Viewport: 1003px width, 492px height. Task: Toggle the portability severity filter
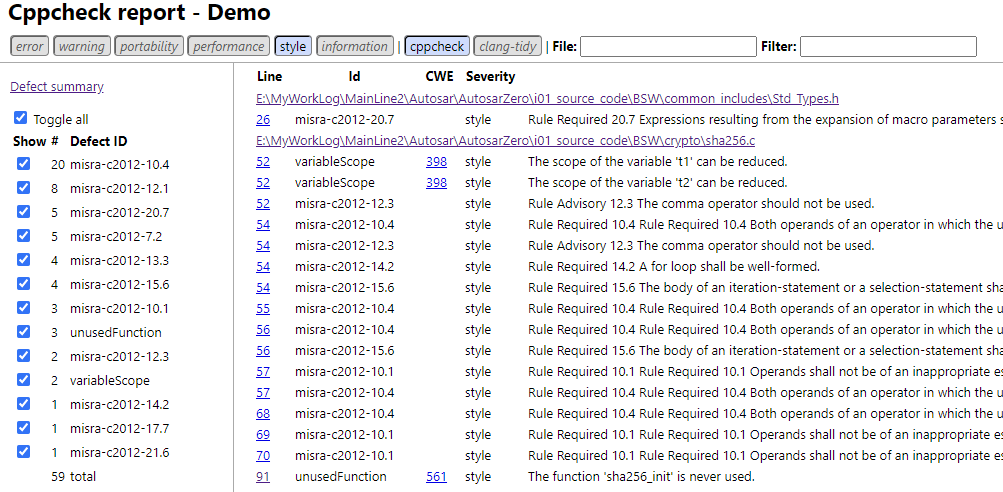pyautogui.click(x=149, y=46)
